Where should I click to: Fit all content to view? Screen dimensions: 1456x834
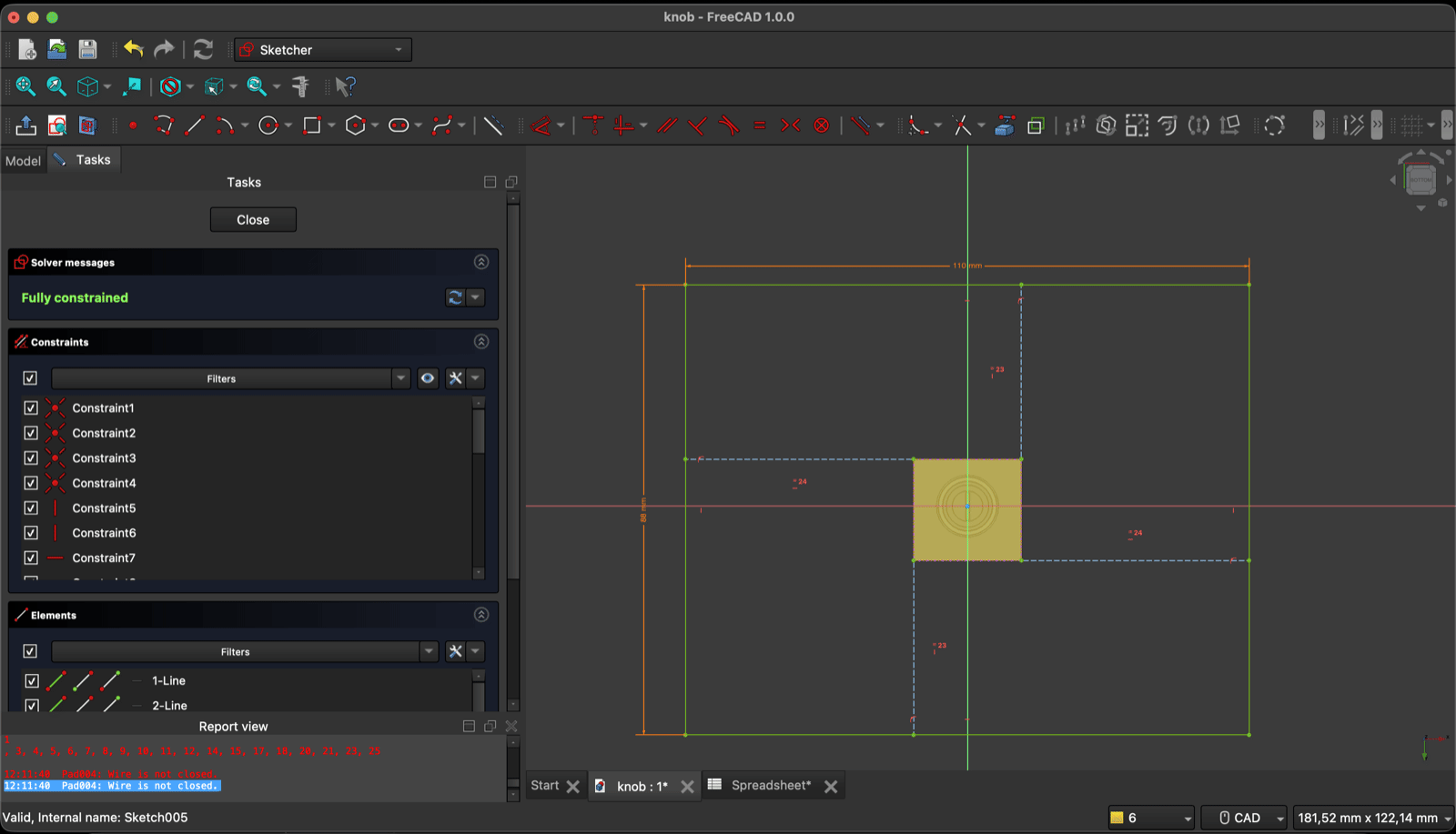coord(25,86)
